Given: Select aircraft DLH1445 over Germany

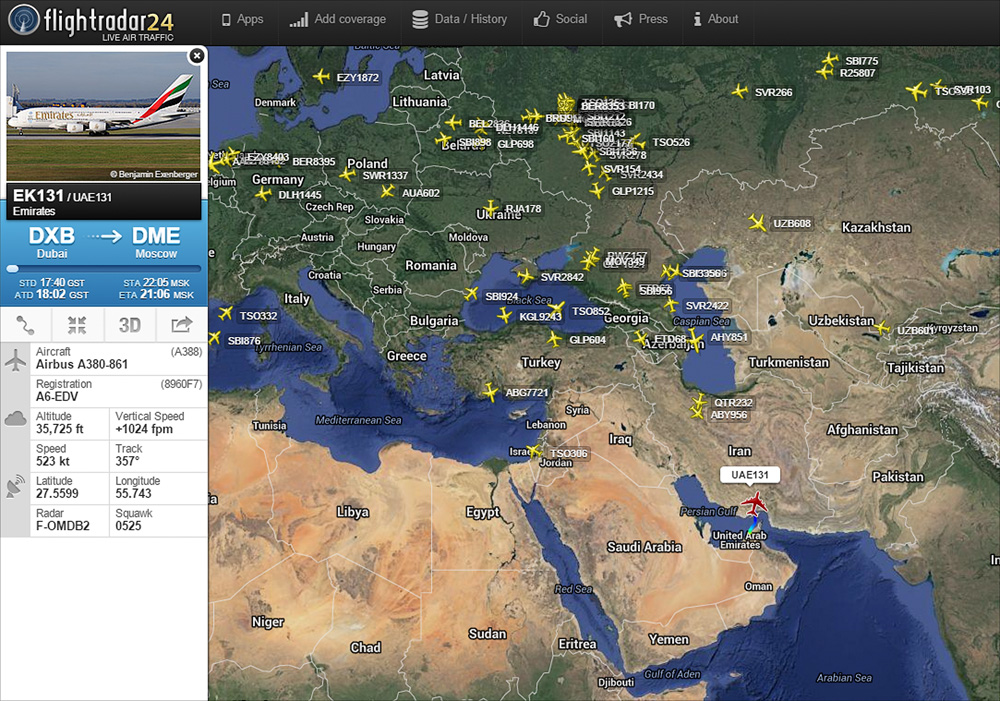Looking at the screenshot, I should pyautogui.click(x=263, y=193).
